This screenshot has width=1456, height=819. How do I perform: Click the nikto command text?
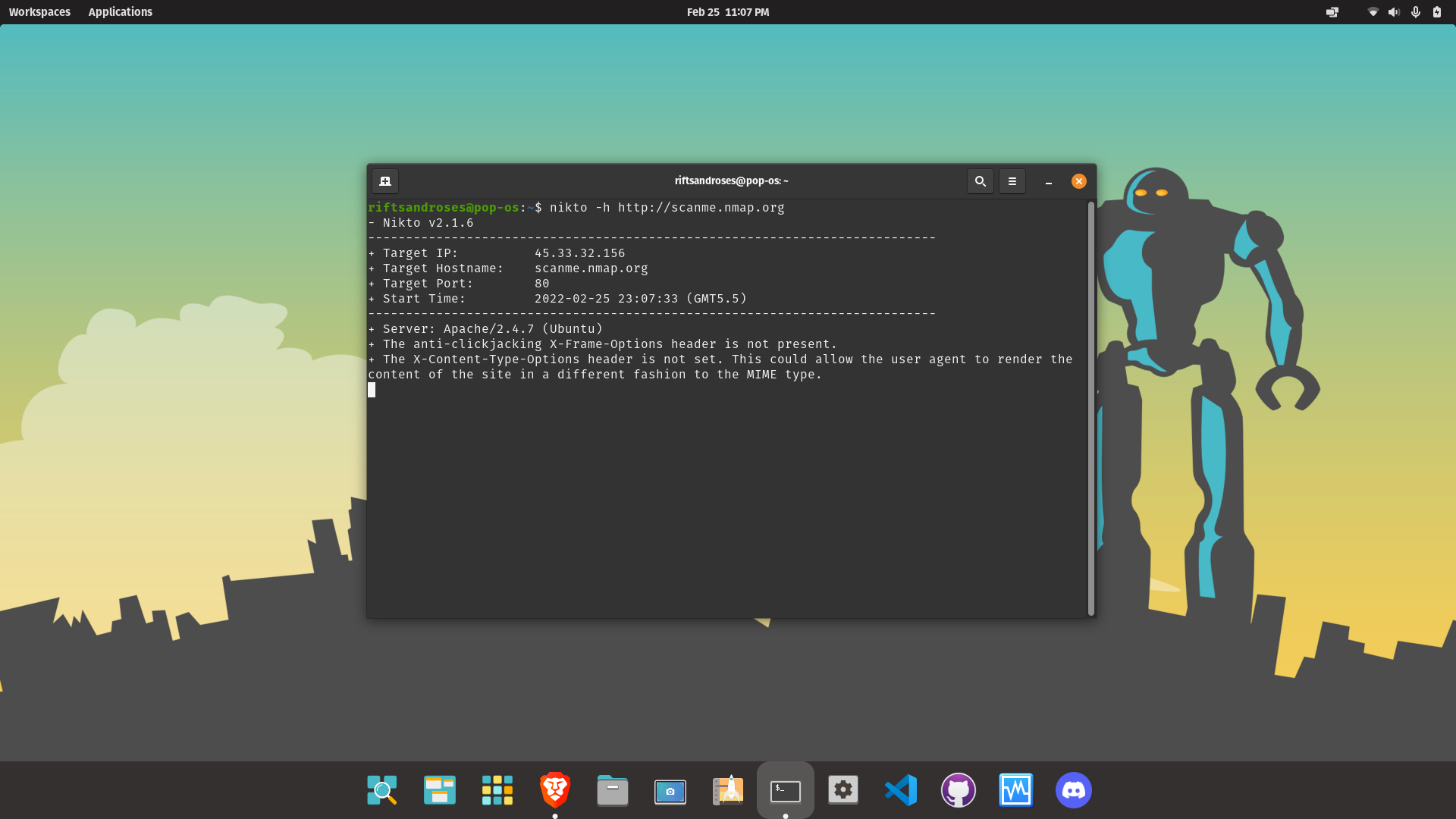667,208
